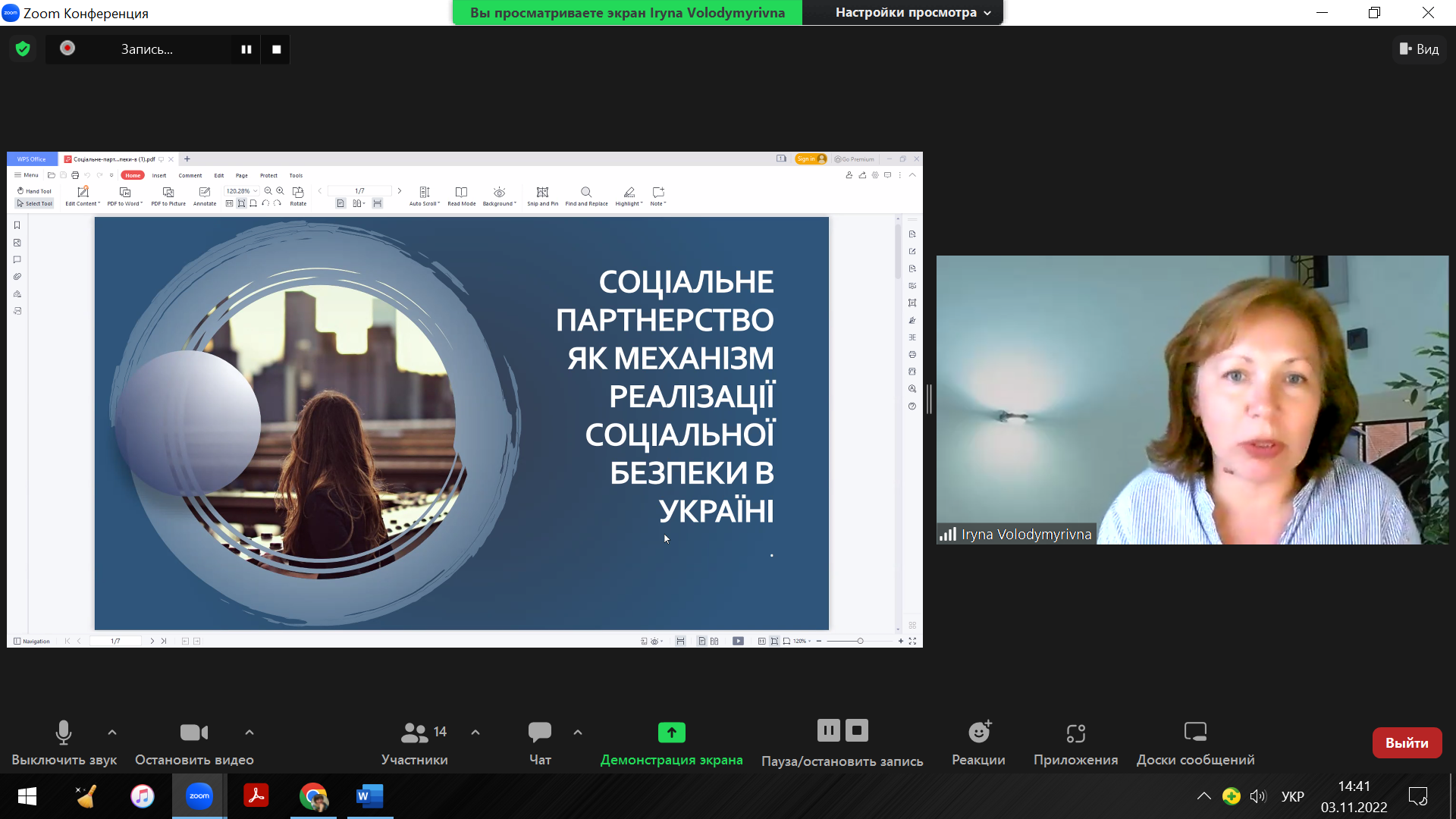Viewport: 1456px width, 819px height.
Task: Select the Highlight tool
Action: (x=629, y=196)
